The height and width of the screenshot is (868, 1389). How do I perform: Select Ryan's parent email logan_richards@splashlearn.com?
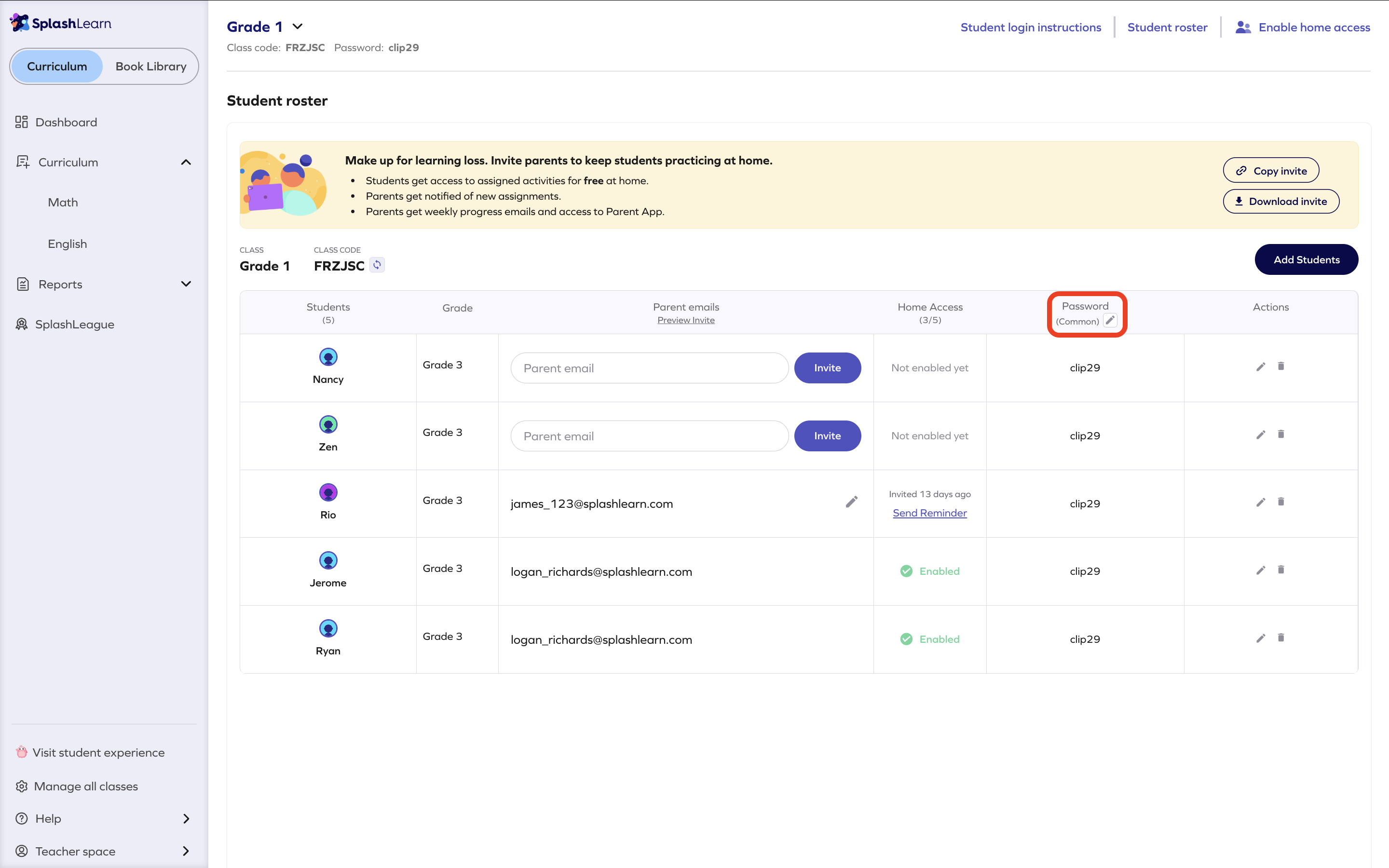point(601,639)
